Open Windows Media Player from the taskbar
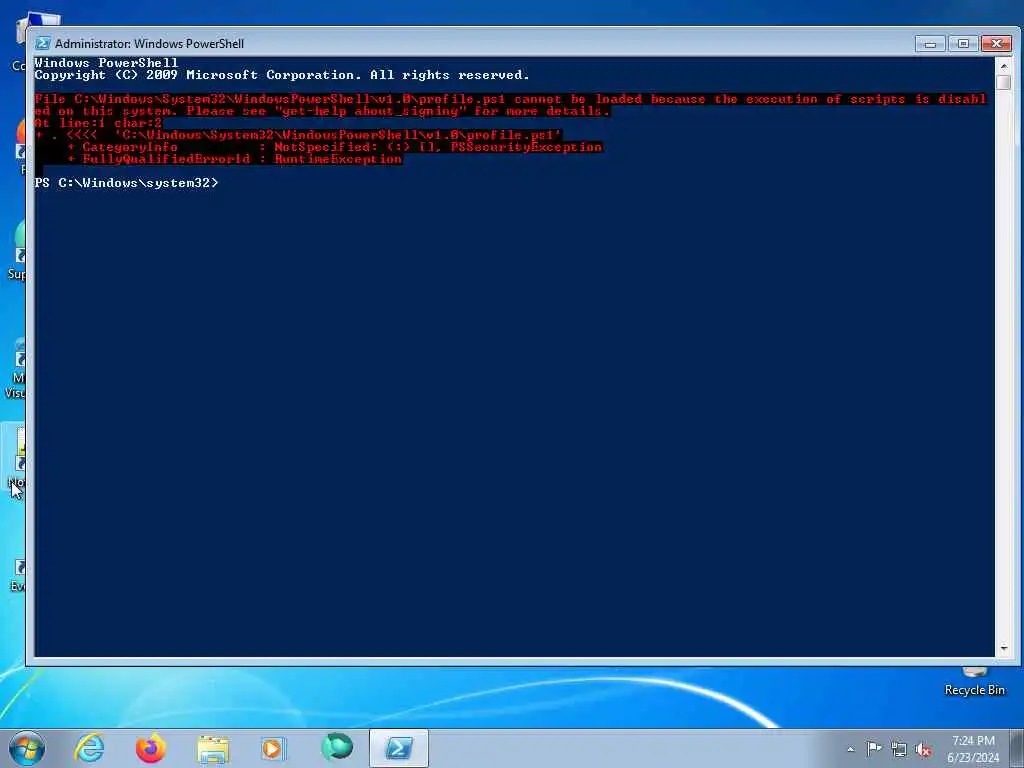The width and height of the screenshot is (1024, 768). coord(273,748)
